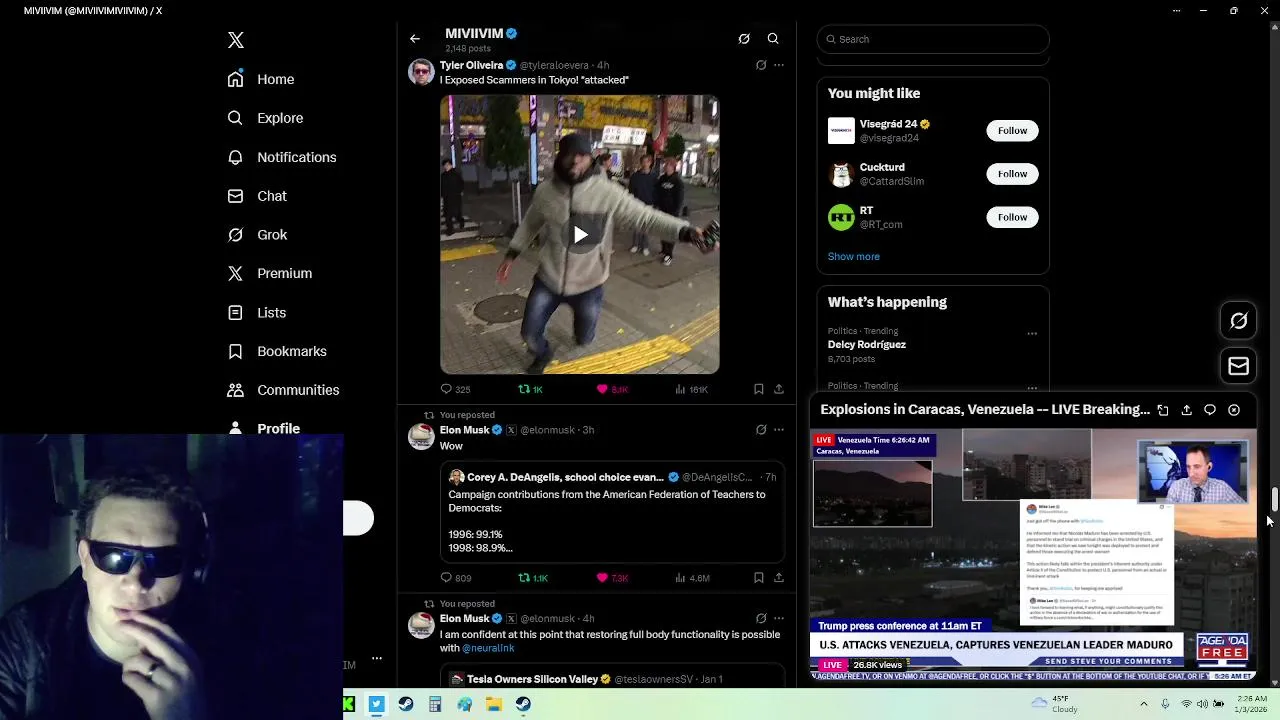1280x720 pixels.
Task: Open Explore in the sidebar
Action: (265, 118)
